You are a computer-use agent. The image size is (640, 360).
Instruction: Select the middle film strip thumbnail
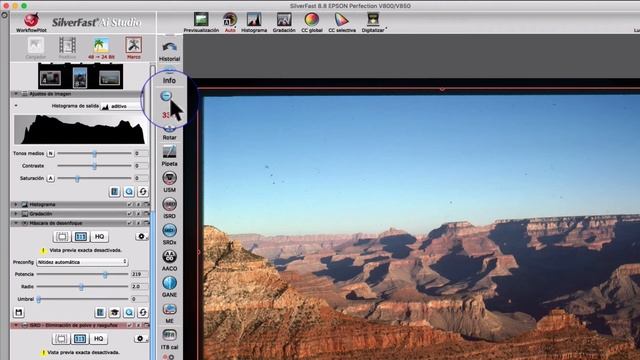pyautogui.click(x=80, y=78)
